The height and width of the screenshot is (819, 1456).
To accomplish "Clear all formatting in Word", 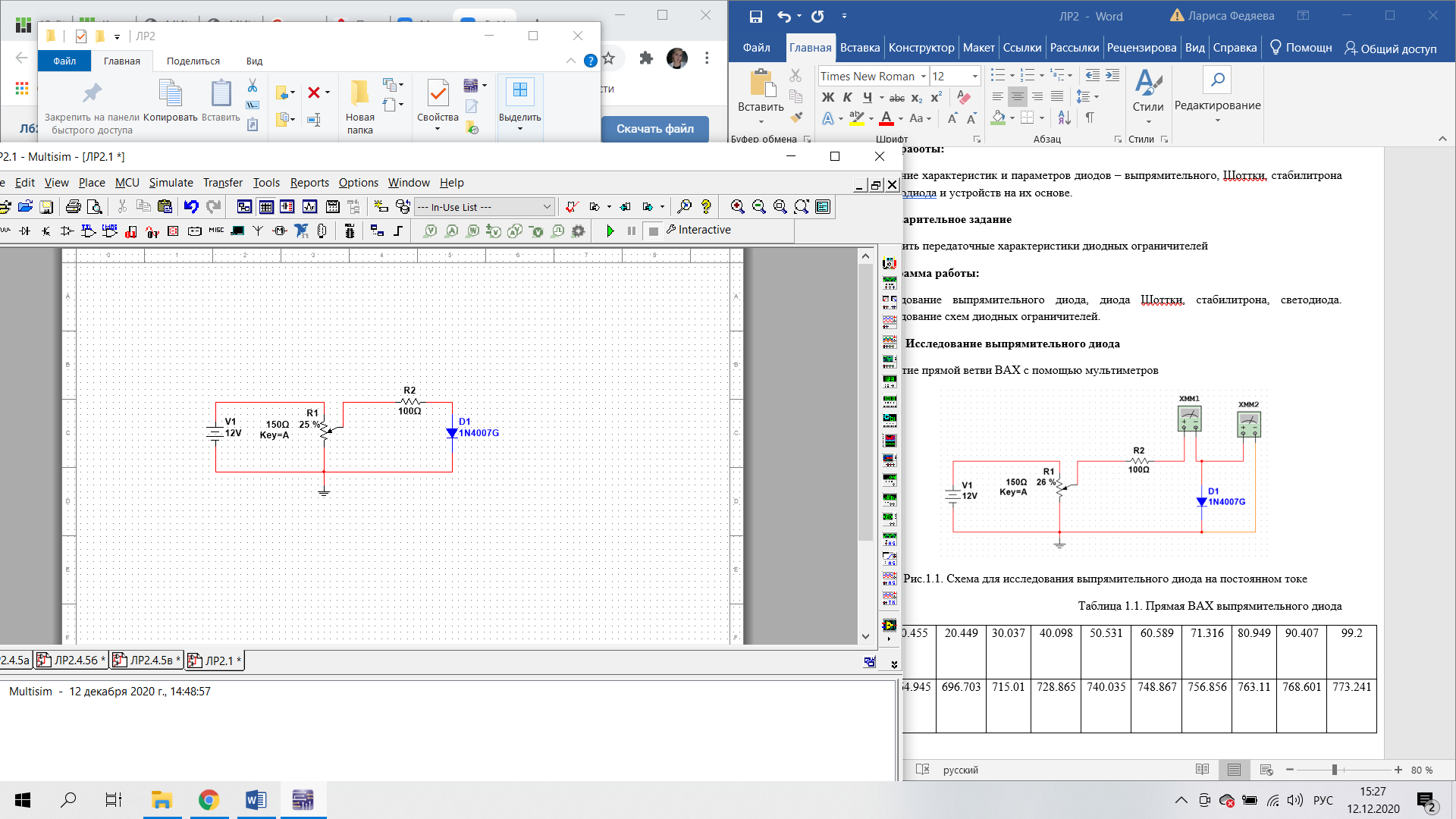I will pos(964,97).
